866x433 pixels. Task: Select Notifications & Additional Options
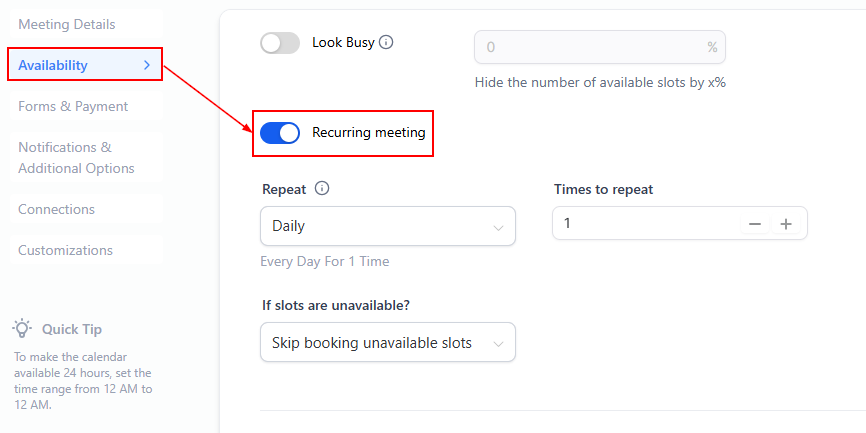pos(76,158)
